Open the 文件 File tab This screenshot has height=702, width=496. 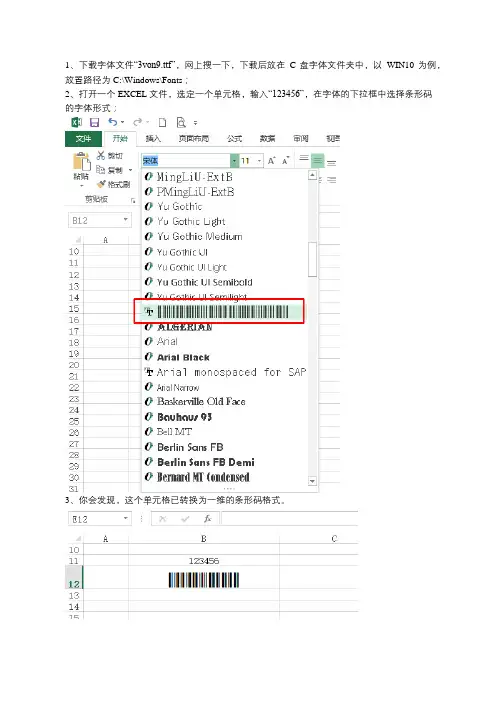(x=83, y=139)
